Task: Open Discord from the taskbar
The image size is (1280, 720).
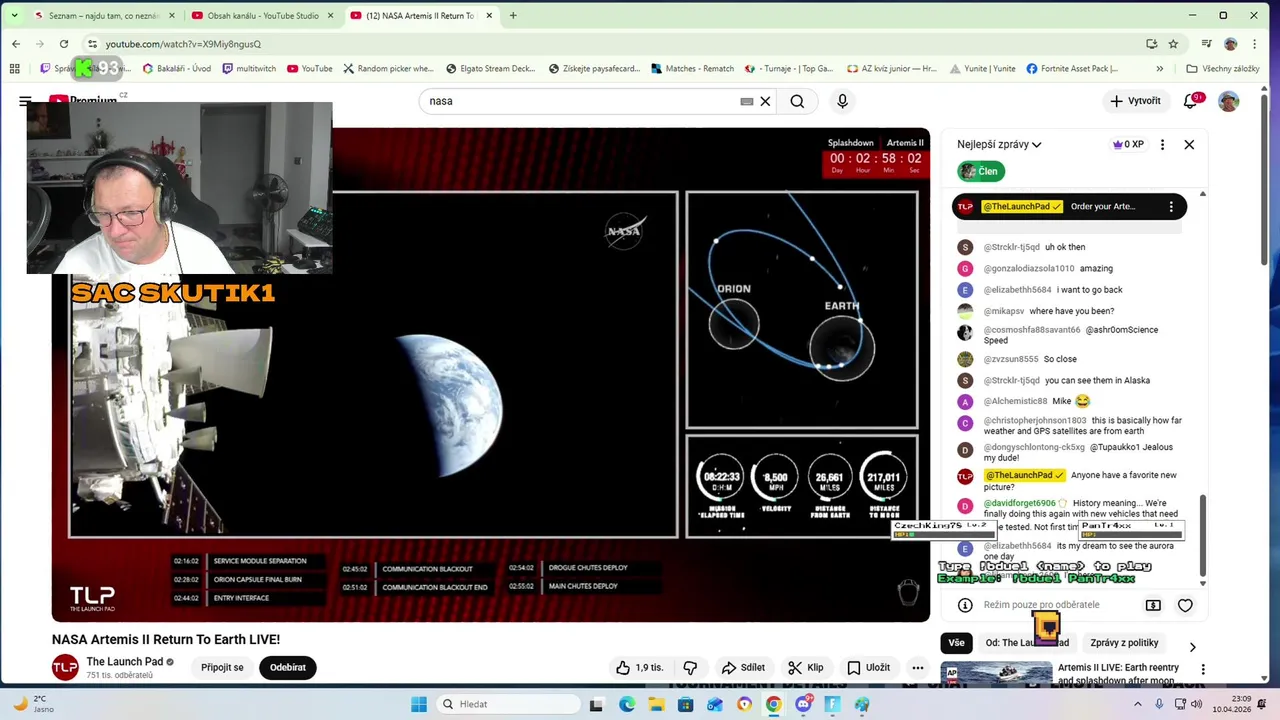Action: click(803, 704)
